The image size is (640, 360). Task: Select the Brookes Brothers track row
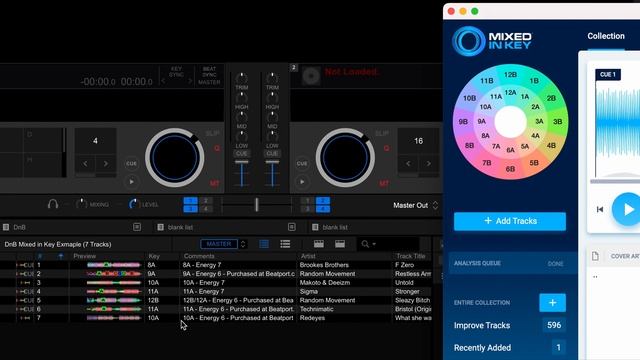point(216,265)
